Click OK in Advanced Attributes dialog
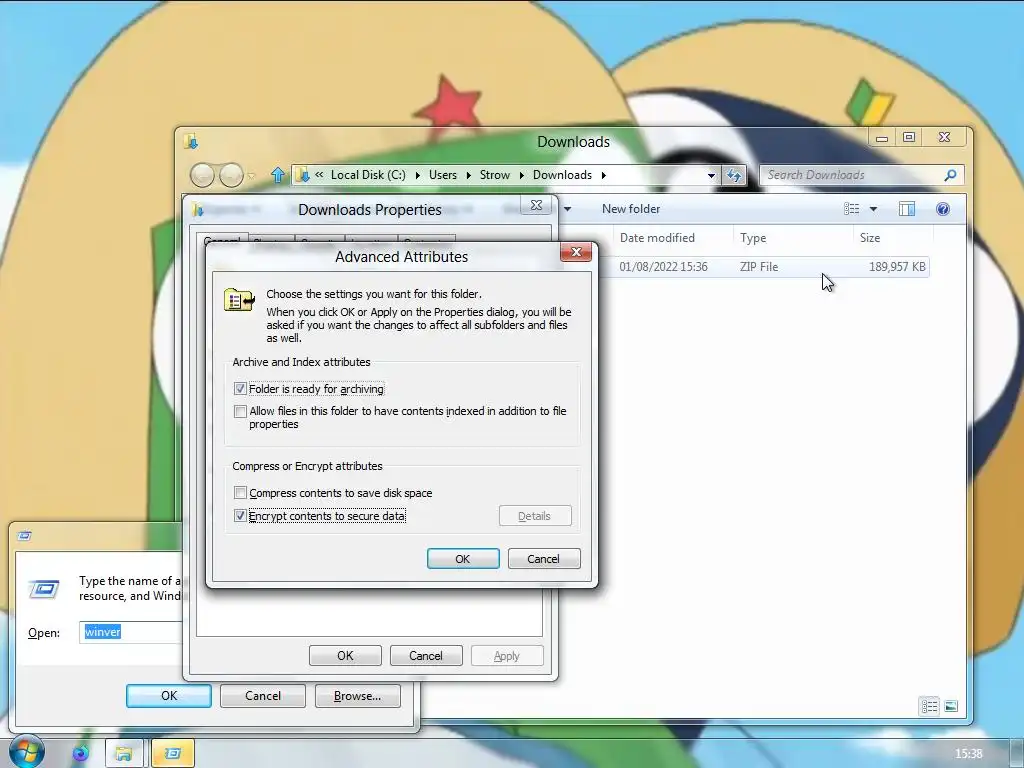The width and height of the screenshot is (1024, 768). tap(463, 559)
